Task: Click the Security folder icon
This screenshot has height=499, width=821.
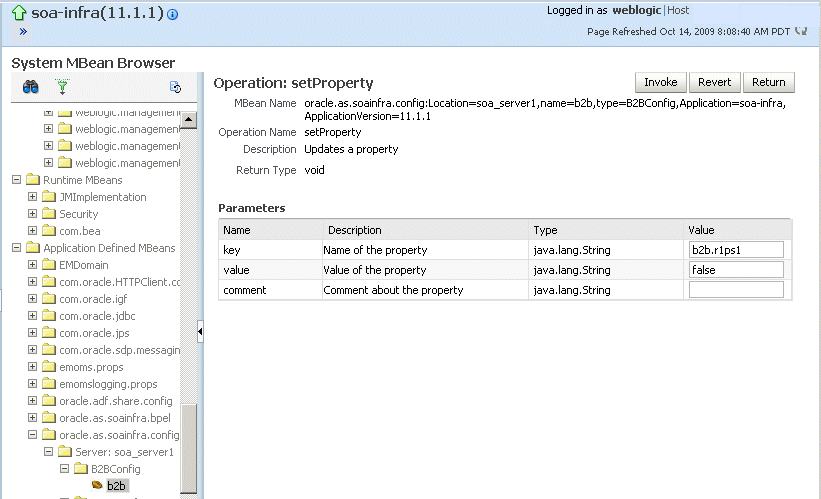Action: tap(49, 213)
